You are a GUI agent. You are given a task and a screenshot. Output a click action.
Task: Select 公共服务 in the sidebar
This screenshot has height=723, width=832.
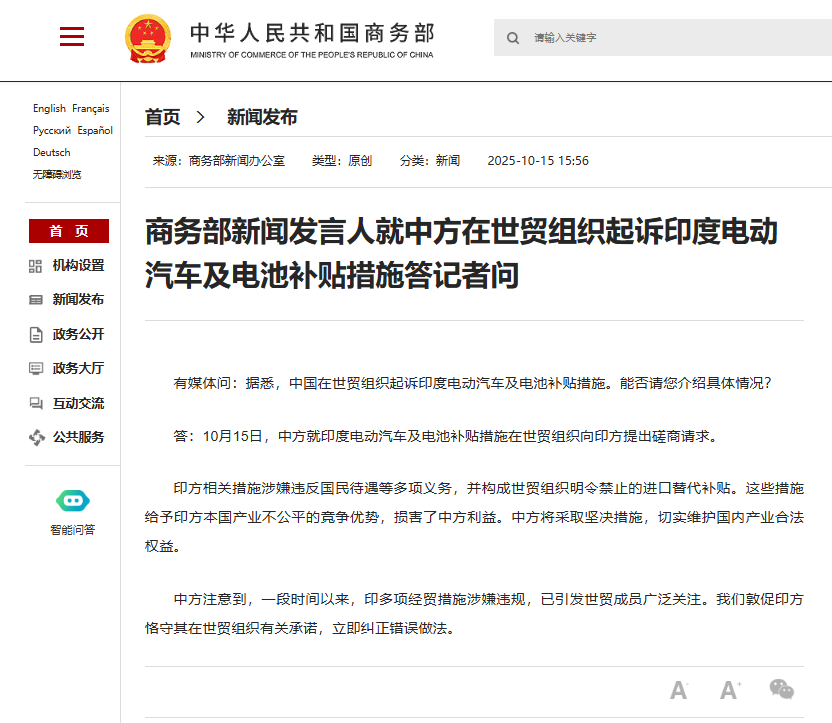[x=77, y=437]
